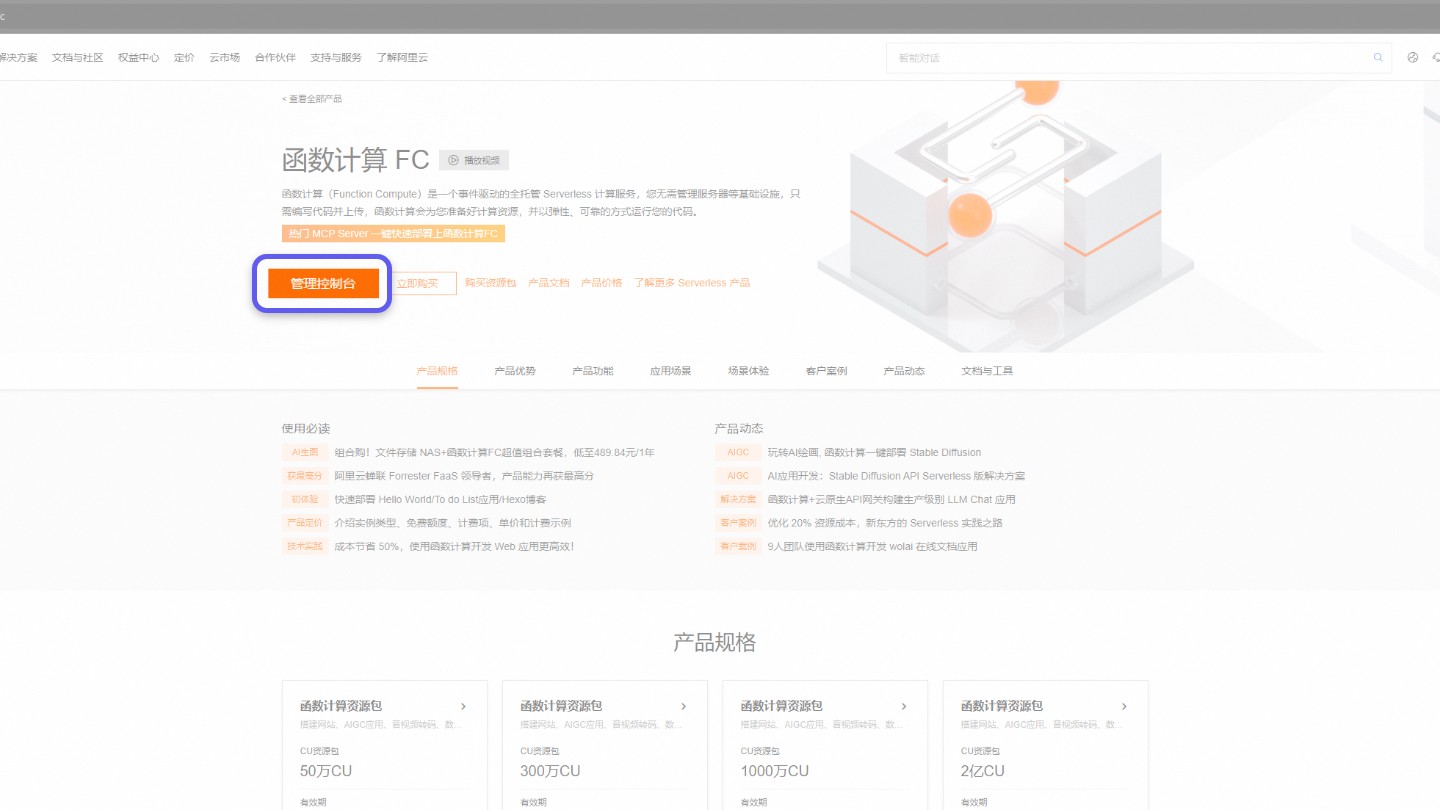
Task: Open 快速部署 Hello World/To do List article
Action: pos(440,499)
